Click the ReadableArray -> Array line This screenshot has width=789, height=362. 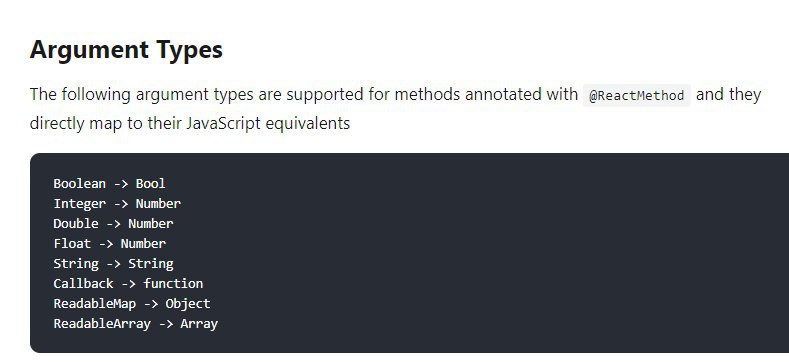coord(135,324)
